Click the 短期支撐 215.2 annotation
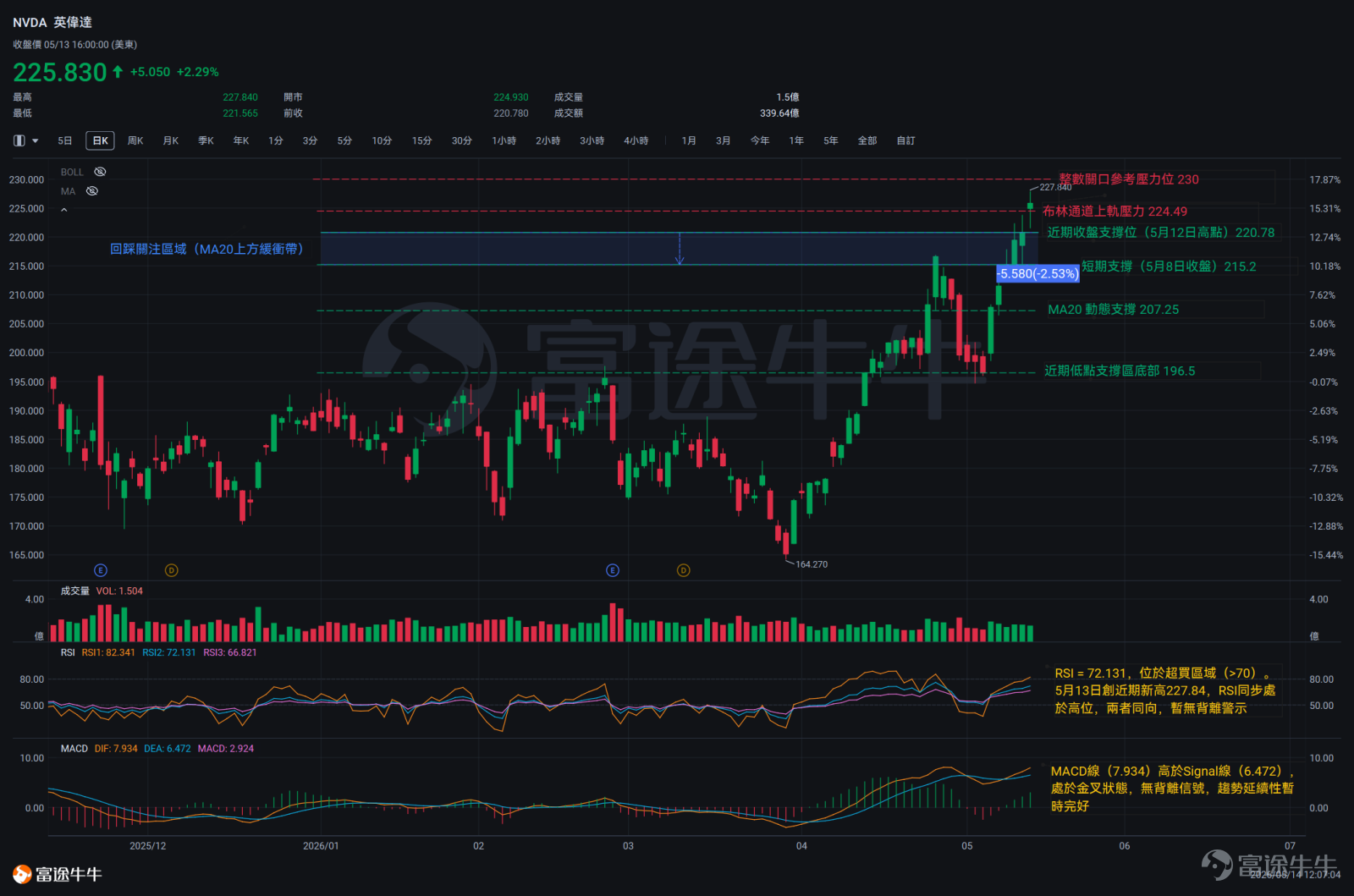 (1169, 267)
